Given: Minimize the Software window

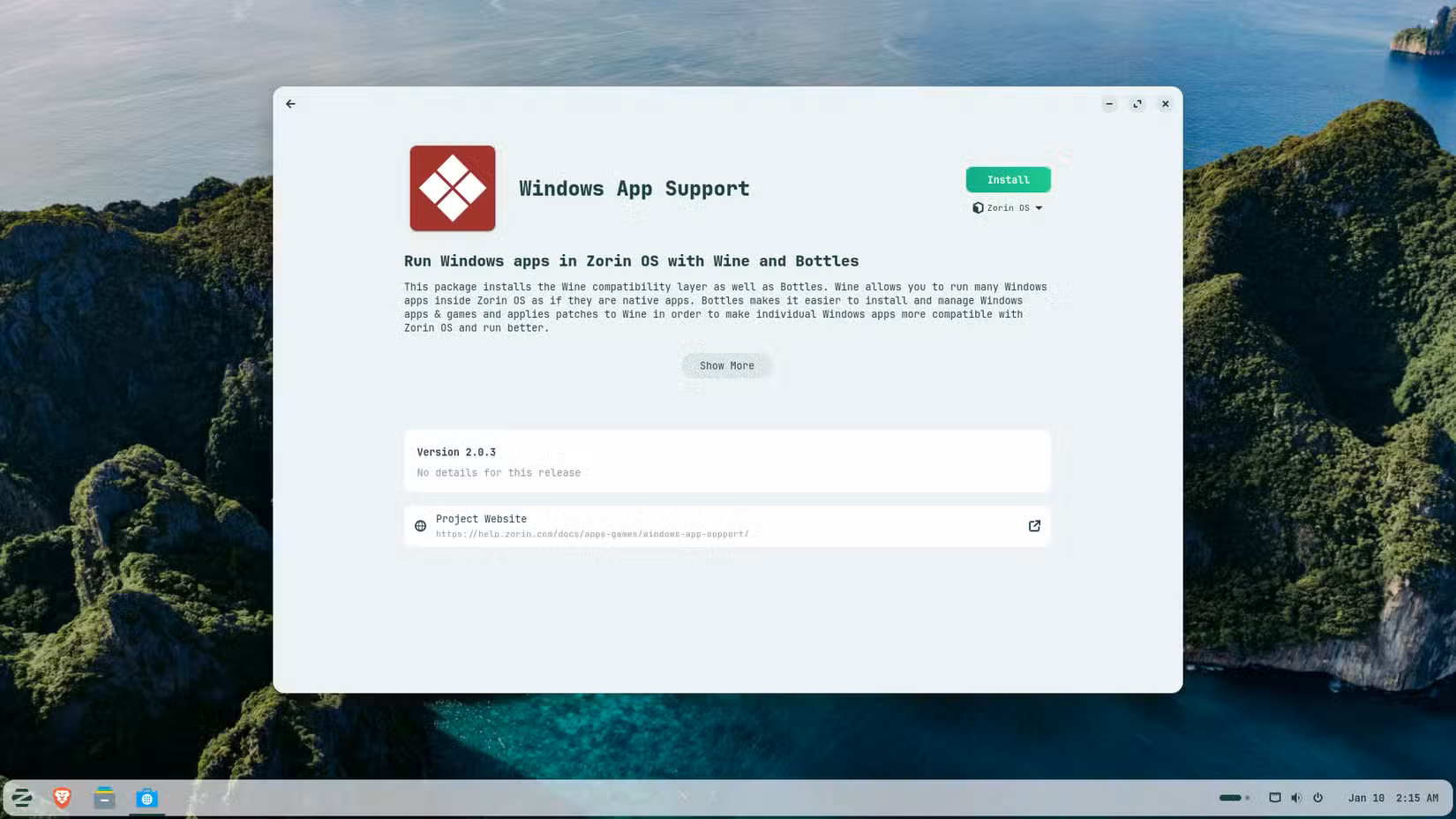Looking at the screenshot, I should pos(1109,104).
